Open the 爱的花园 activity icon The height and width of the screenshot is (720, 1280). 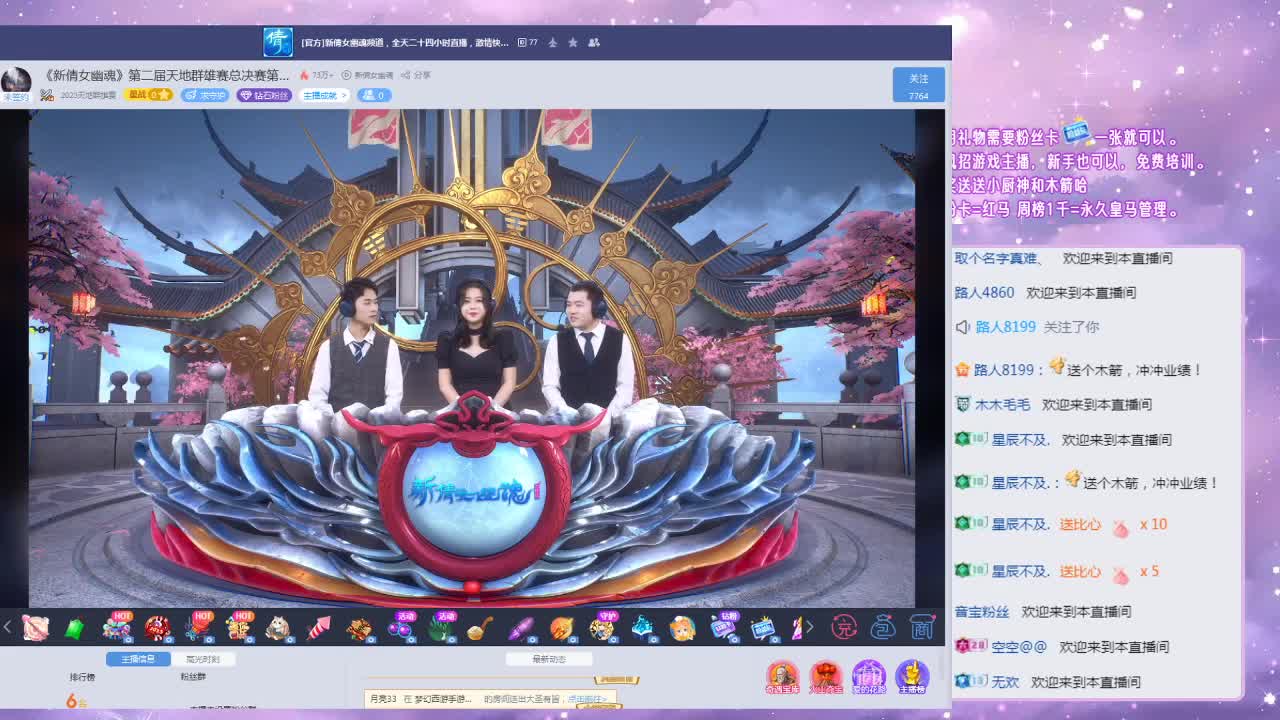pos(868,677)
